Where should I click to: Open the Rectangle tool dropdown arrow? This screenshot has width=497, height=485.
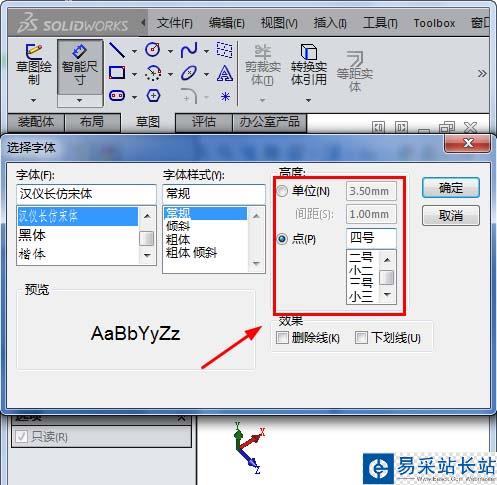coord(134,74)
